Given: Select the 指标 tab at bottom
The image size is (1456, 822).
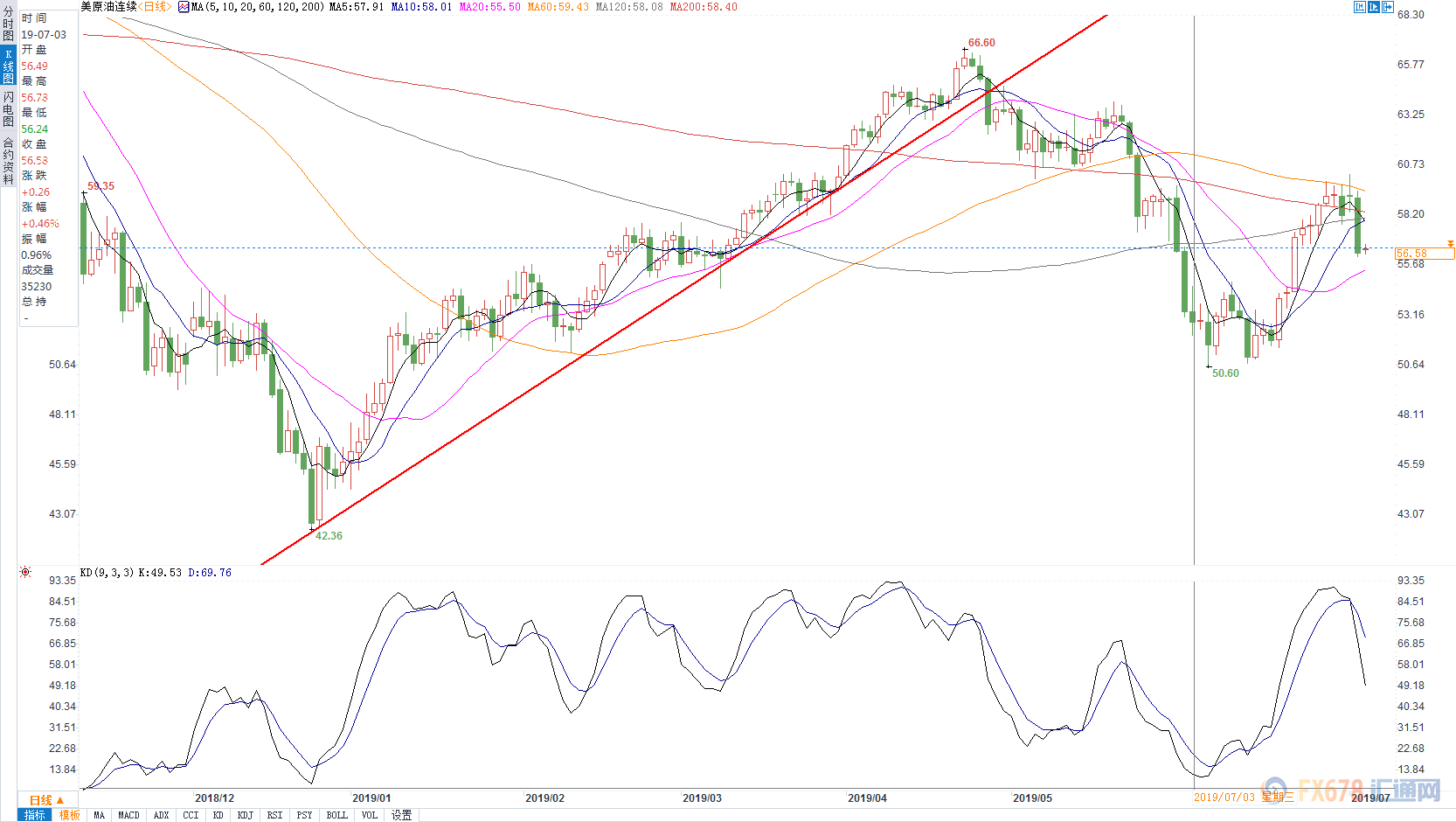Looking at the screenshot, I should pyautogui.click(x=35, y=815).
